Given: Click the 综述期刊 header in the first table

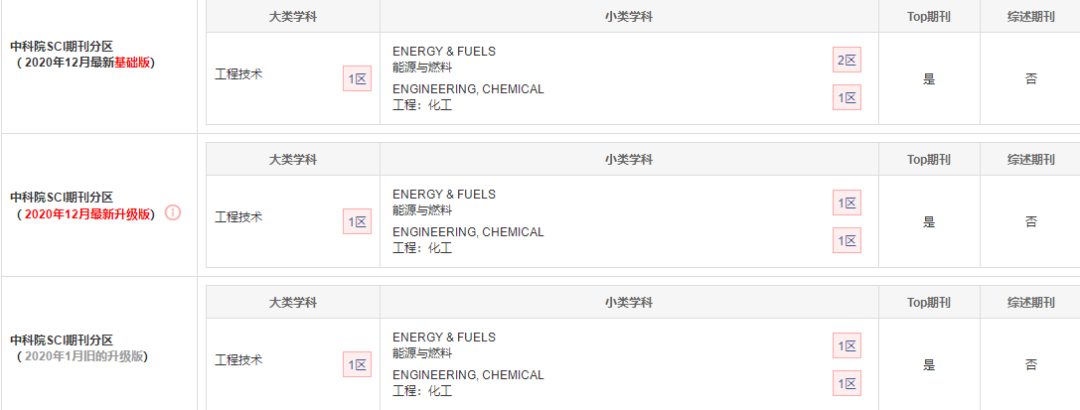Looking at the screenshot, I should [x=1031, y=17].
